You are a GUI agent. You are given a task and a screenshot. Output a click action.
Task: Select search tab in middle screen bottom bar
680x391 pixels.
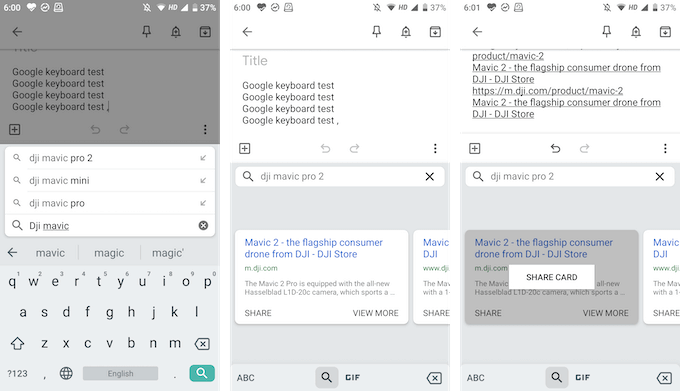coord(327,378)
